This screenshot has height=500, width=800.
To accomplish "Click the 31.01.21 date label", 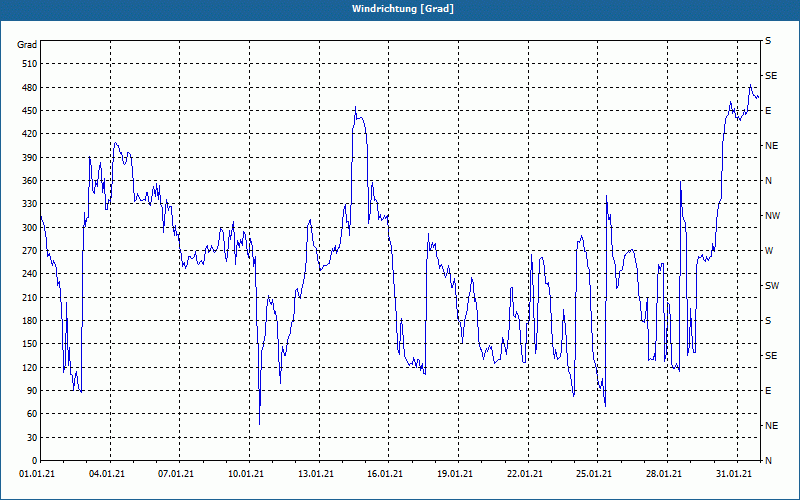I will pos(734,474).
